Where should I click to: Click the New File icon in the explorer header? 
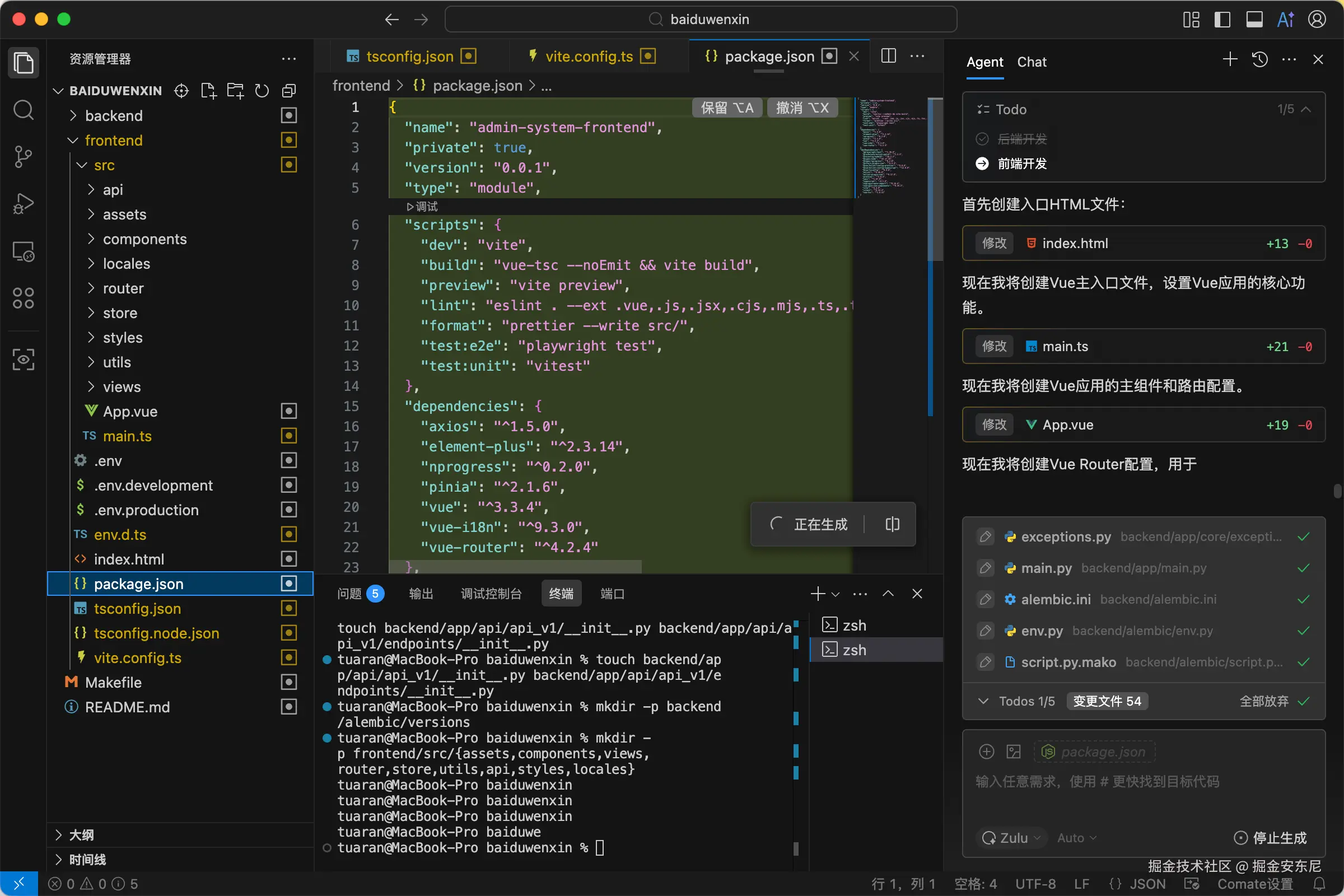208,91
